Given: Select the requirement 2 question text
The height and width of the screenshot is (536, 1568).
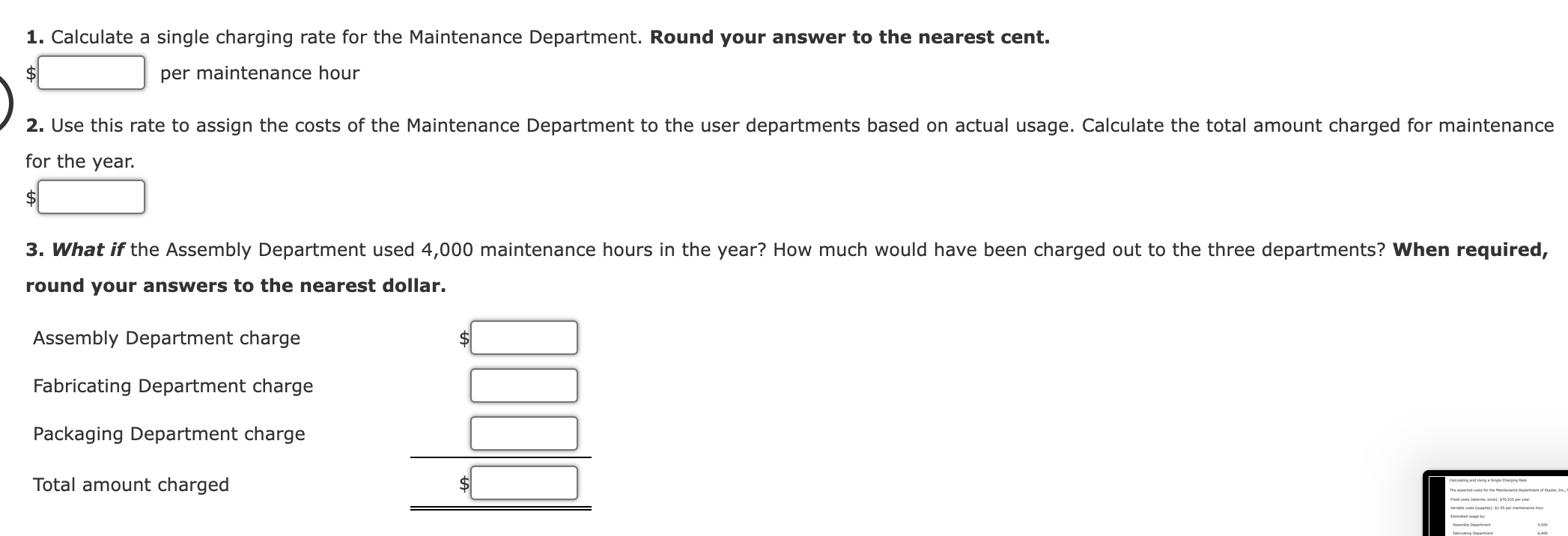Looking at the screenshot, I should point(749,125).
